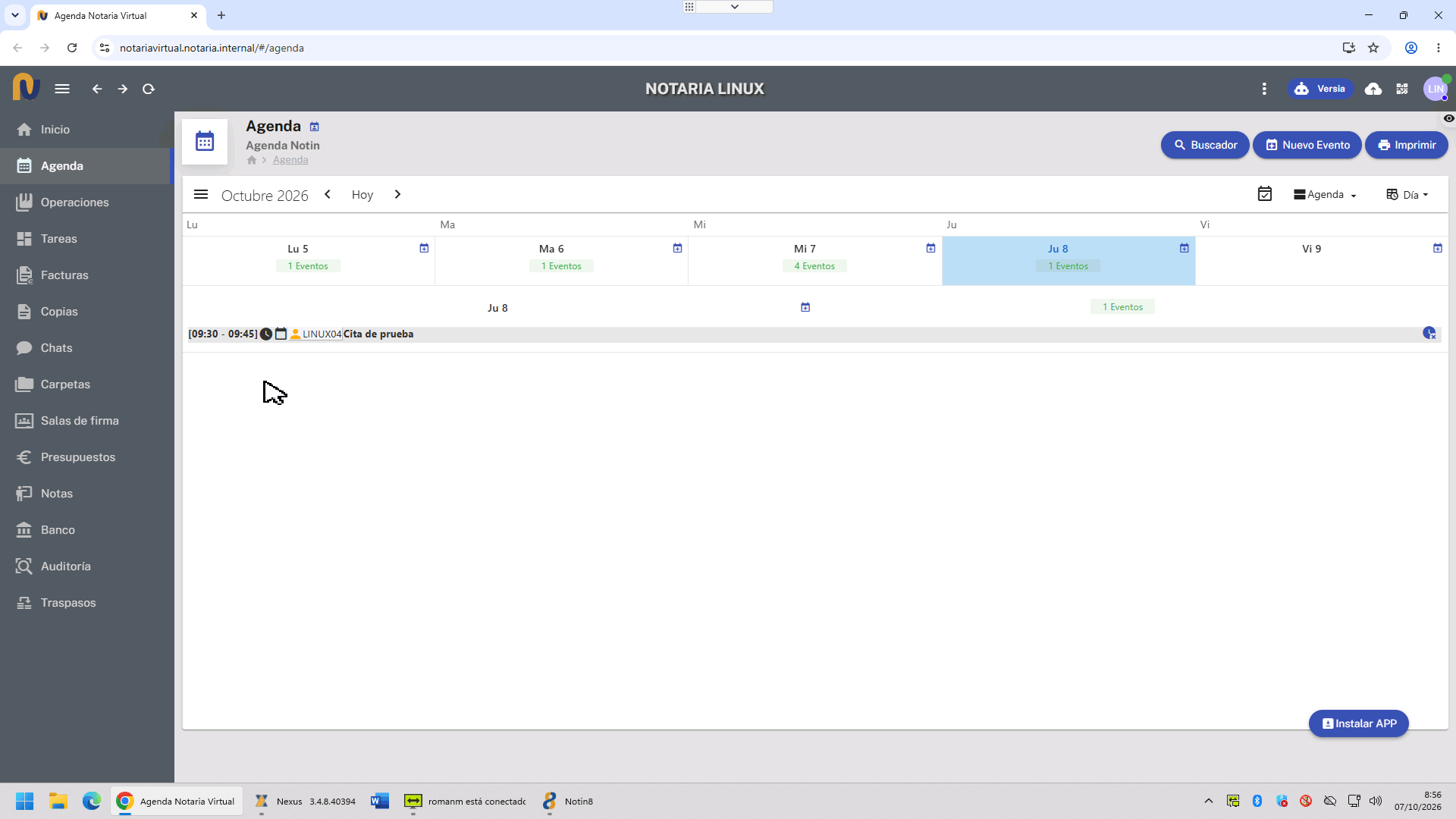Screen dimensions: 1456x819
Task: Open Notin8 from the taskbar
Action: 568,801
